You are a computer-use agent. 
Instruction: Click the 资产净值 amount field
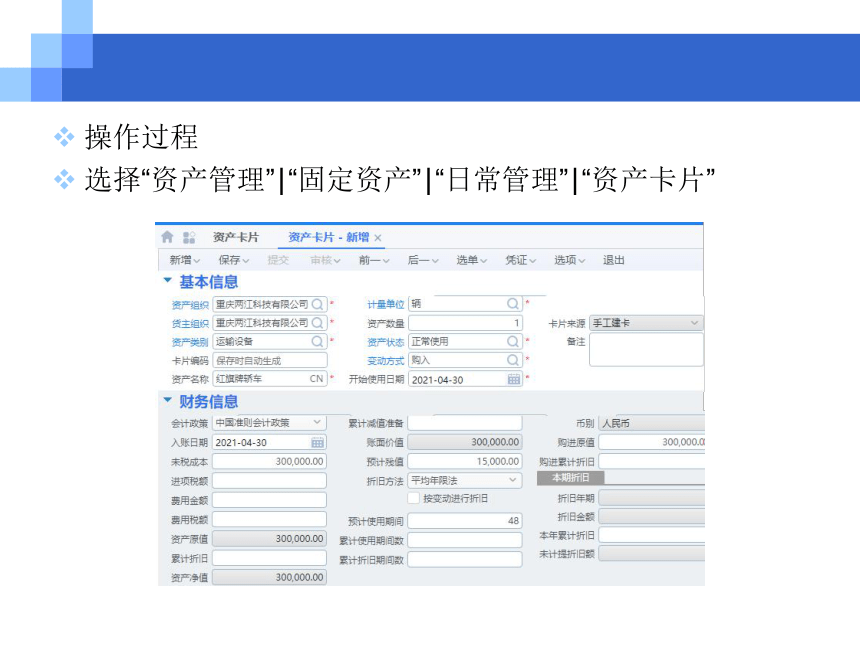tap(269, 577)
